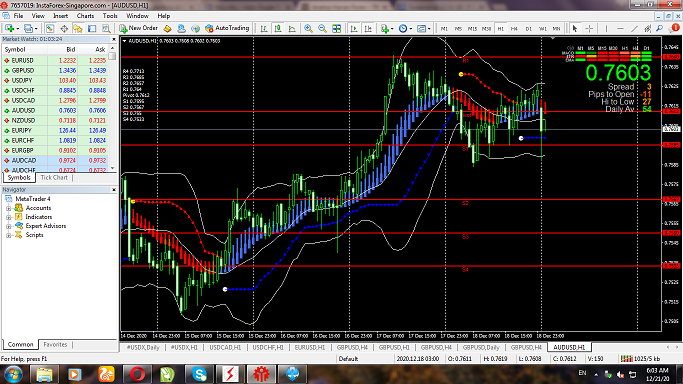Expand the Indicators tree node
This screenshot has height=384, width=683.
(8, 217)
